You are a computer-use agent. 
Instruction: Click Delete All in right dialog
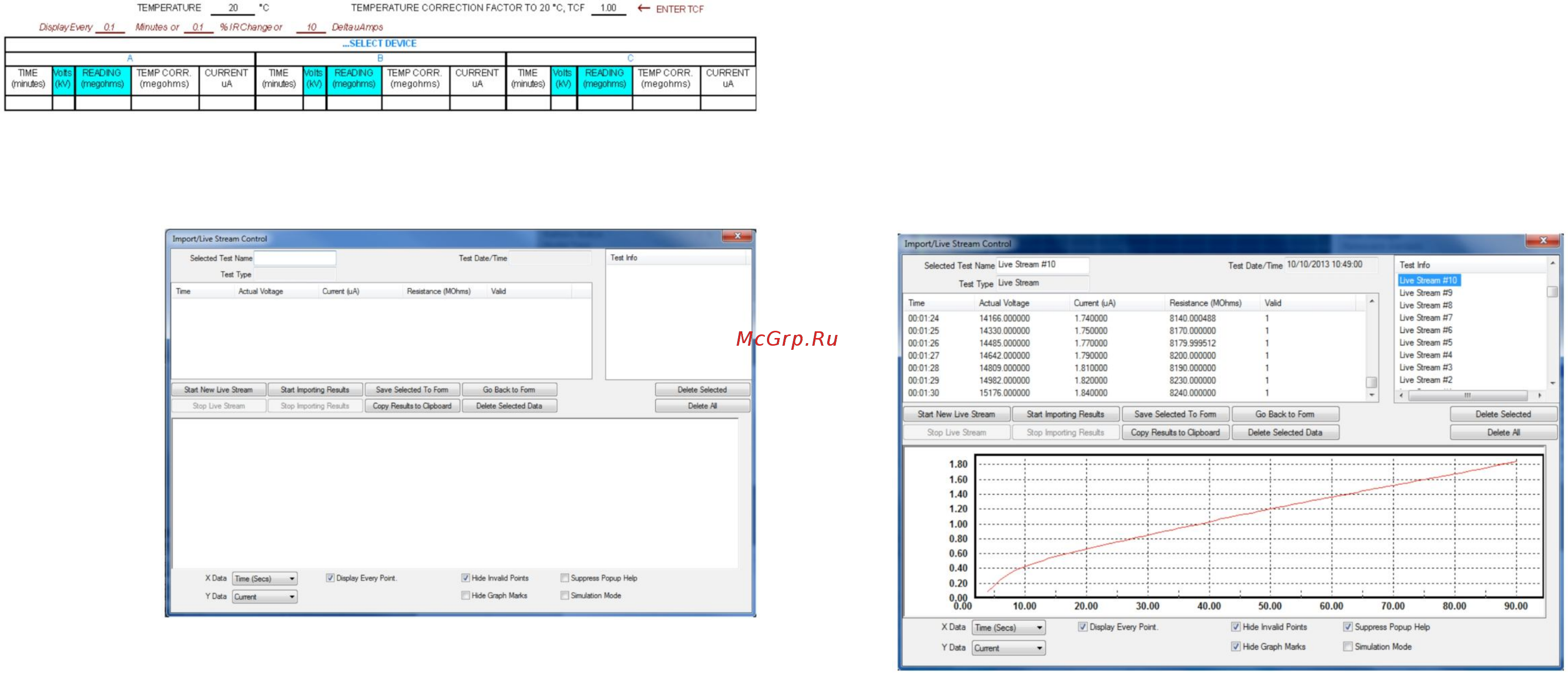click(x=1503, y=433)
